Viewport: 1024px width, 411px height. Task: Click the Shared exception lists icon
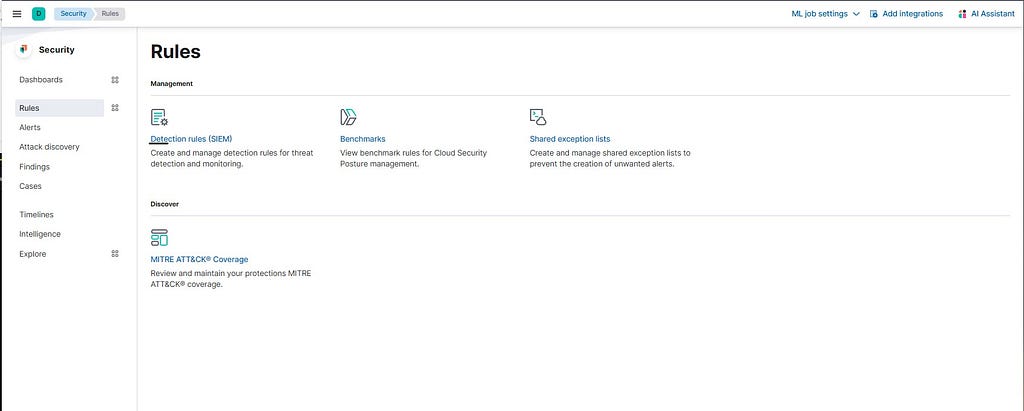pyautogui.click(x=537, y=118)
